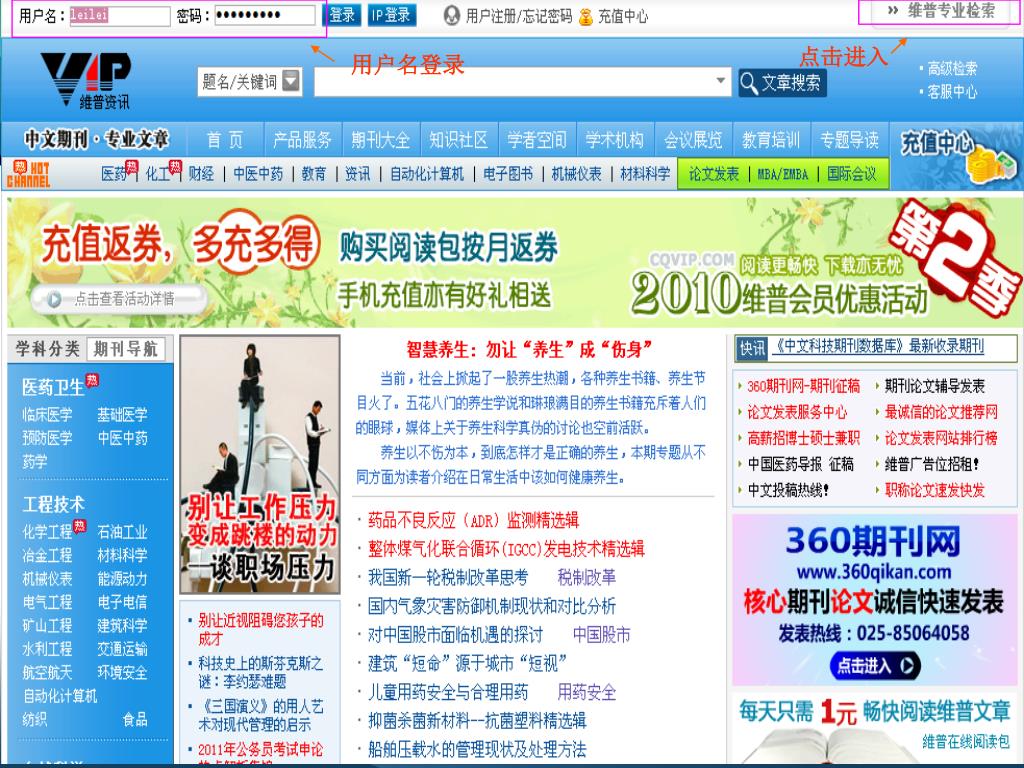Open 我国新一轮税制改革思考 link

pyautogui.click(x=448, y=577)
